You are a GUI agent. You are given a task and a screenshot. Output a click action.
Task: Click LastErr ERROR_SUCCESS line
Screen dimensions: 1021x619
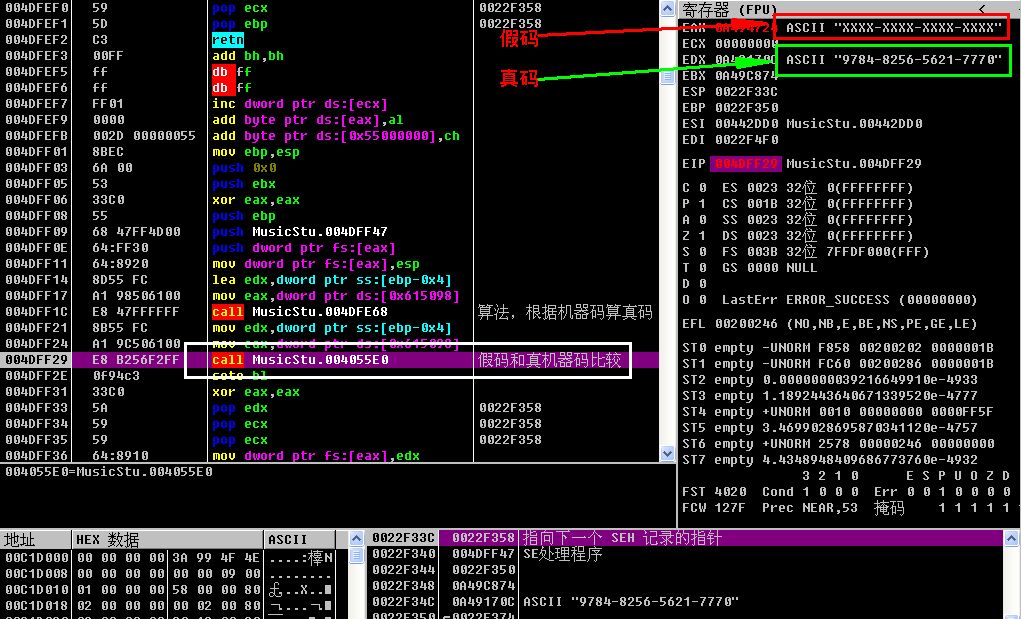point(850,299)
